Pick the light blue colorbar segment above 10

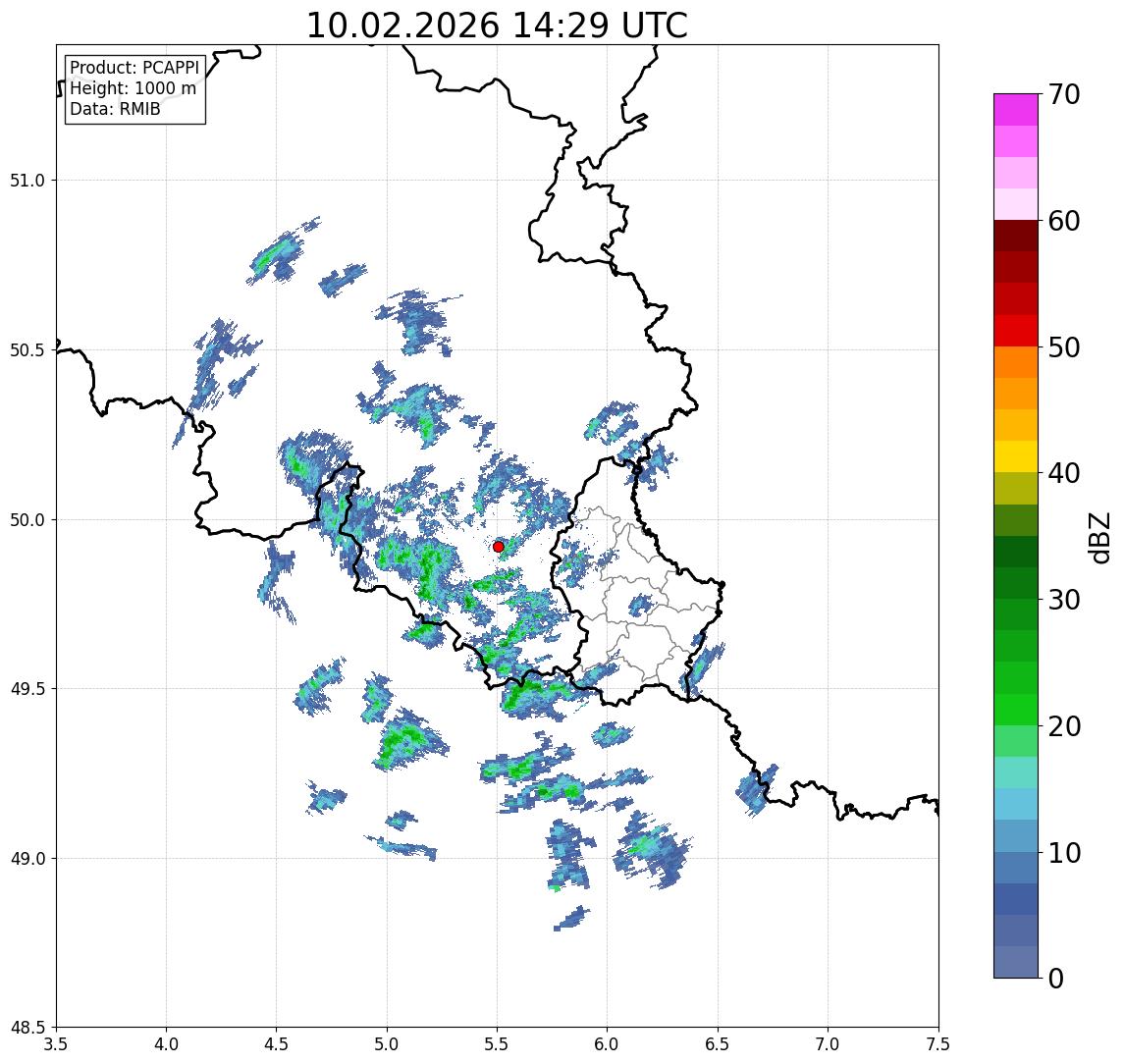point(1016,836)
